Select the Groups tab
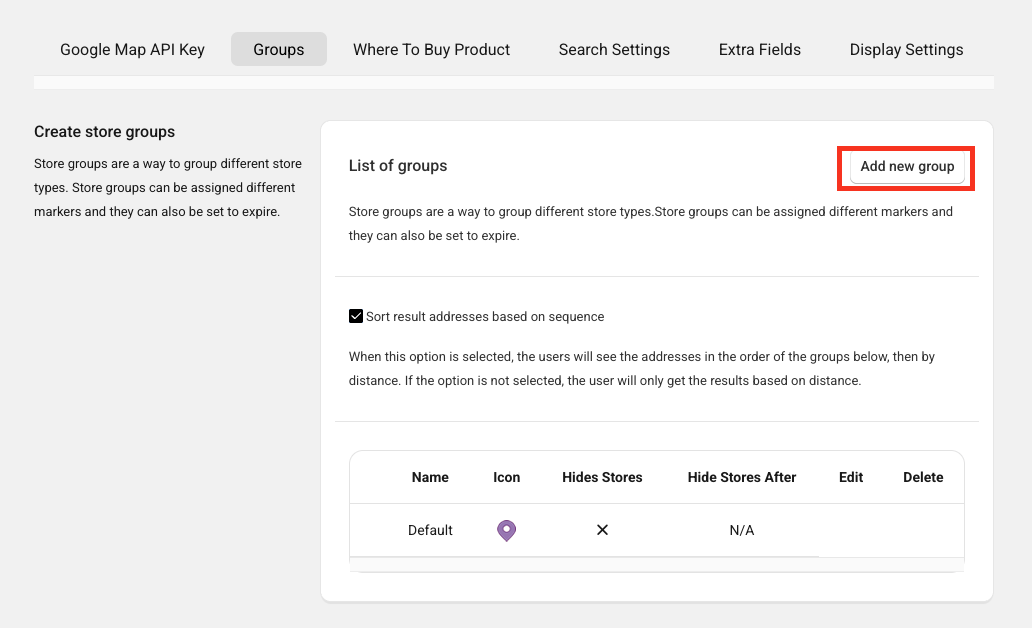This screenshot has width=1032, height=628. pyautogui.click(x=279, y=49)
